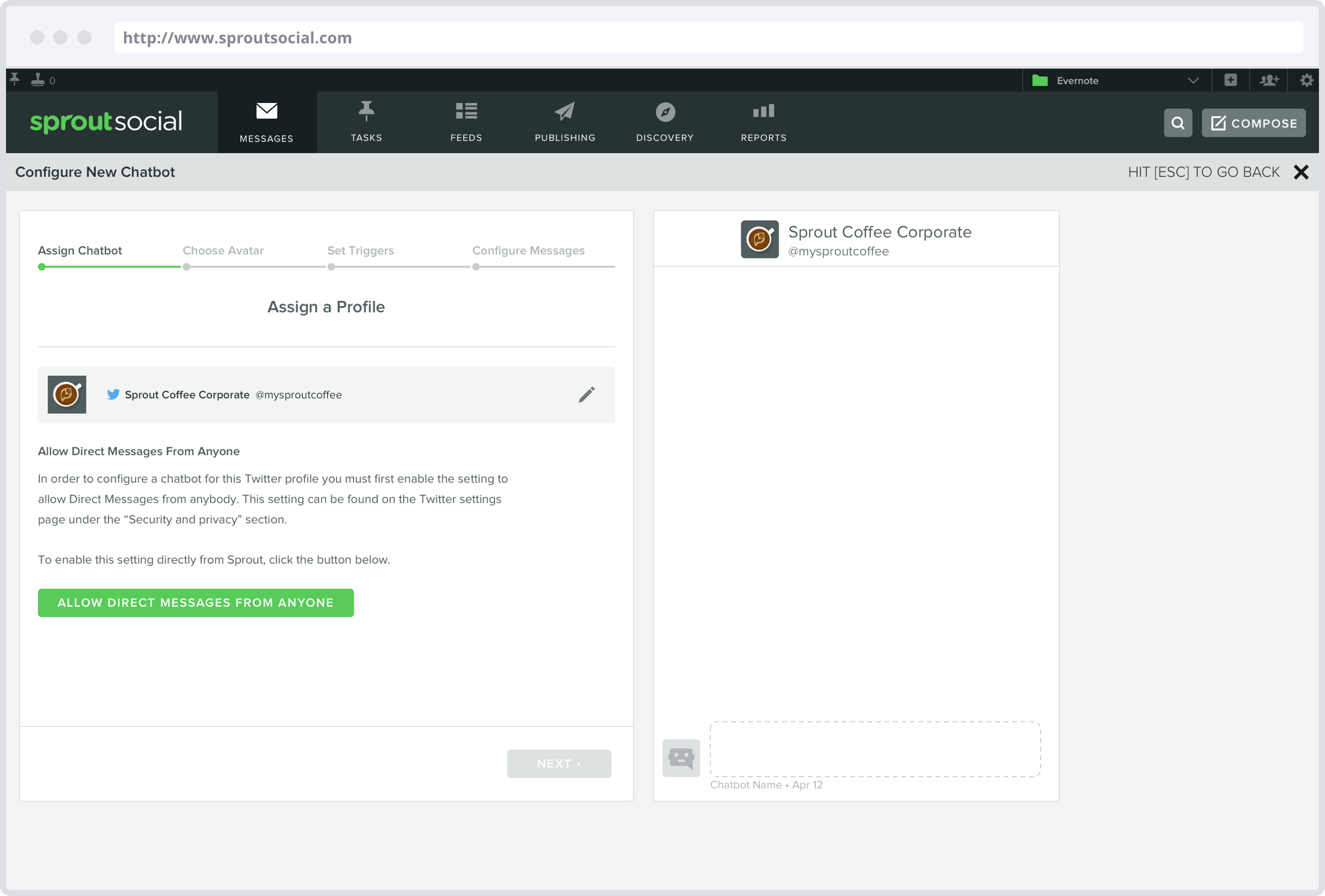Close the Configure New Chatbot panel
Image resolution: width=1325 pixels, height=896 pixels.
point(1301,172)
